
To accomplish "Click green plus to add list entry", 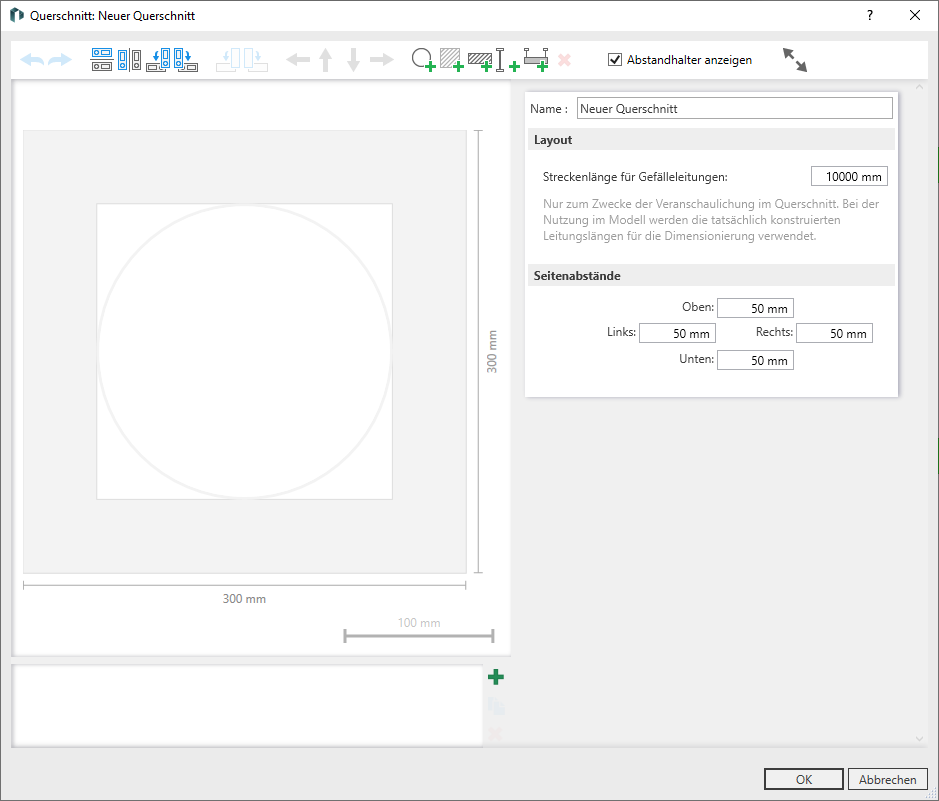I will pos(496,677).
